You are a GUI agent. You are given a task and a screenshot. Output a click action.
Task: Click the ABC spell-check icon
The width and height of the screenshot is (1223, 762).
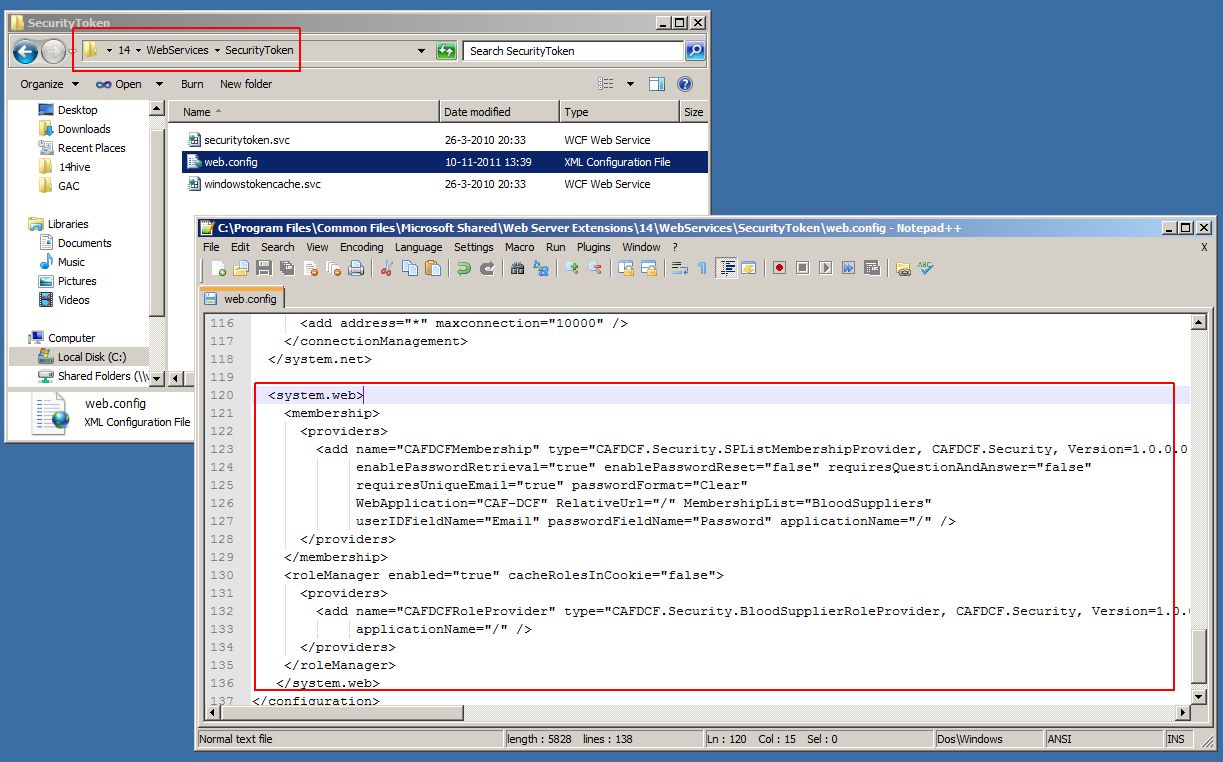click(926, 268)
